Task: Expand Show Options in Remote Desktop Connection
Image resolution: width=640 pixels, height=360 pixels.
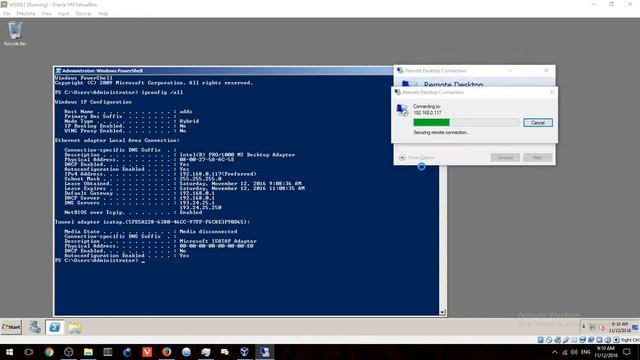Action: point(417,158)
